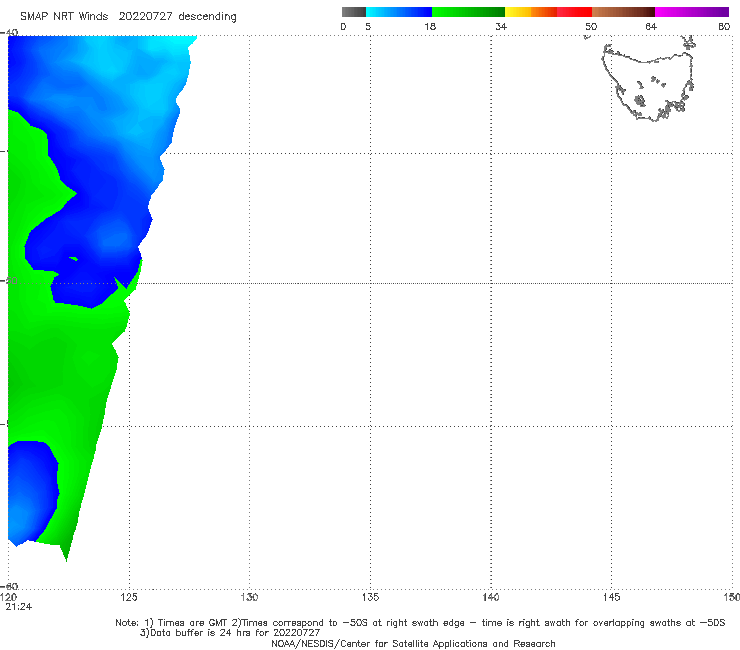Click the blue wind patch at the swath's bottom left
The image size is (740, 650).
point(33,493)
